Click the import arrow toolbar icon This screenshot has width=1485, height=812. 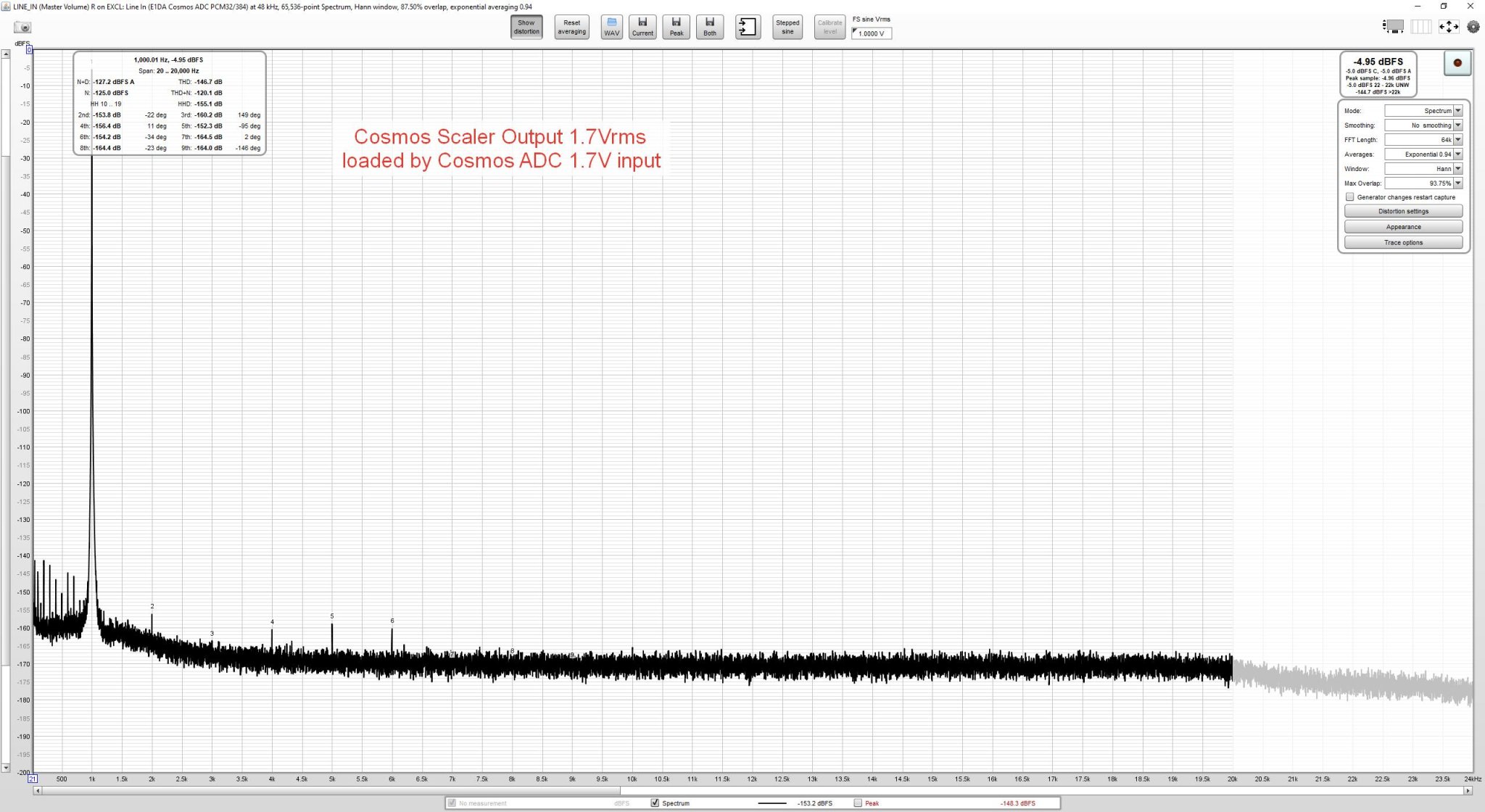click(x=748, y=27)
